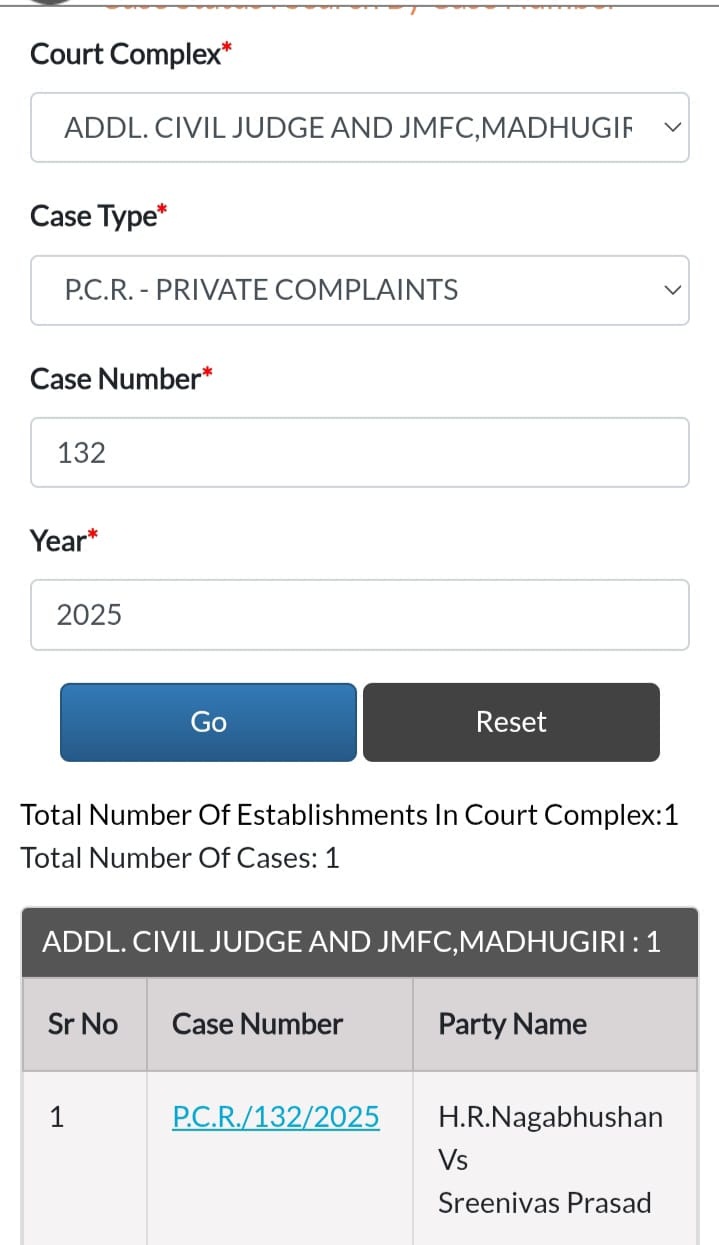The height and width of the screenshot is (1245, 719).
Task: Open the P.C.R./132/2025 case link
Action: tap(276, 1116)
